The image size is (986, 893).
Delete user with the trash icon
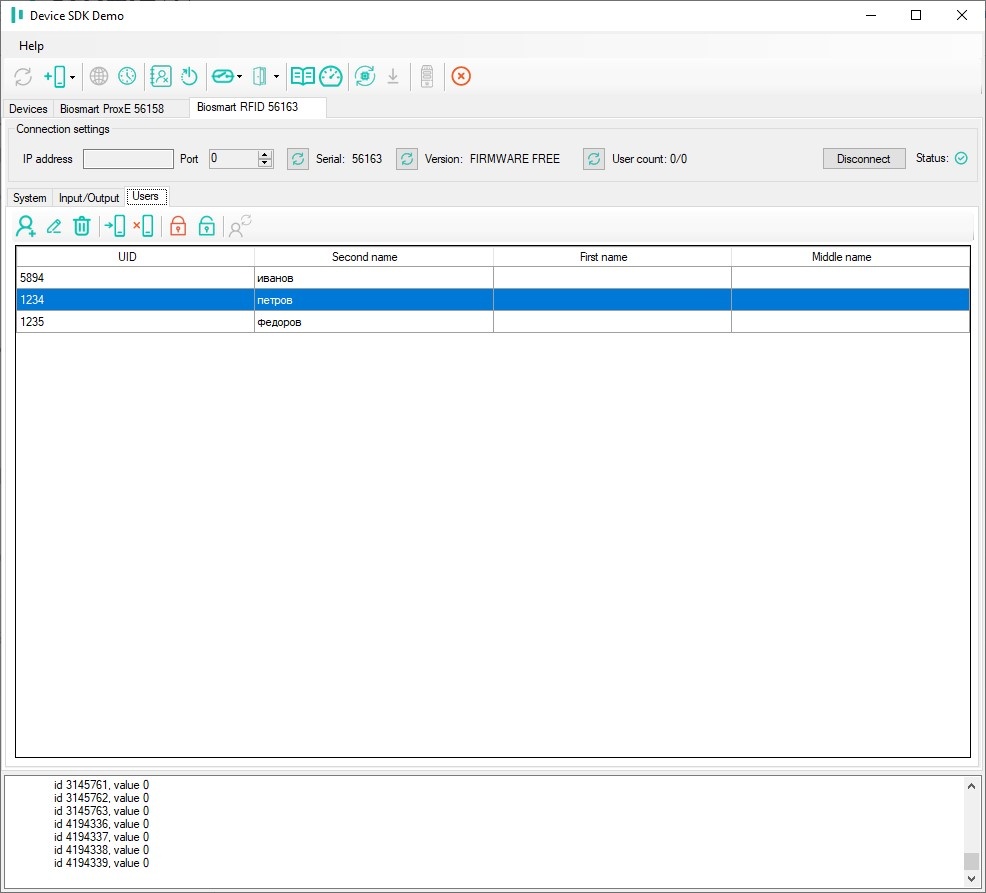82,226
